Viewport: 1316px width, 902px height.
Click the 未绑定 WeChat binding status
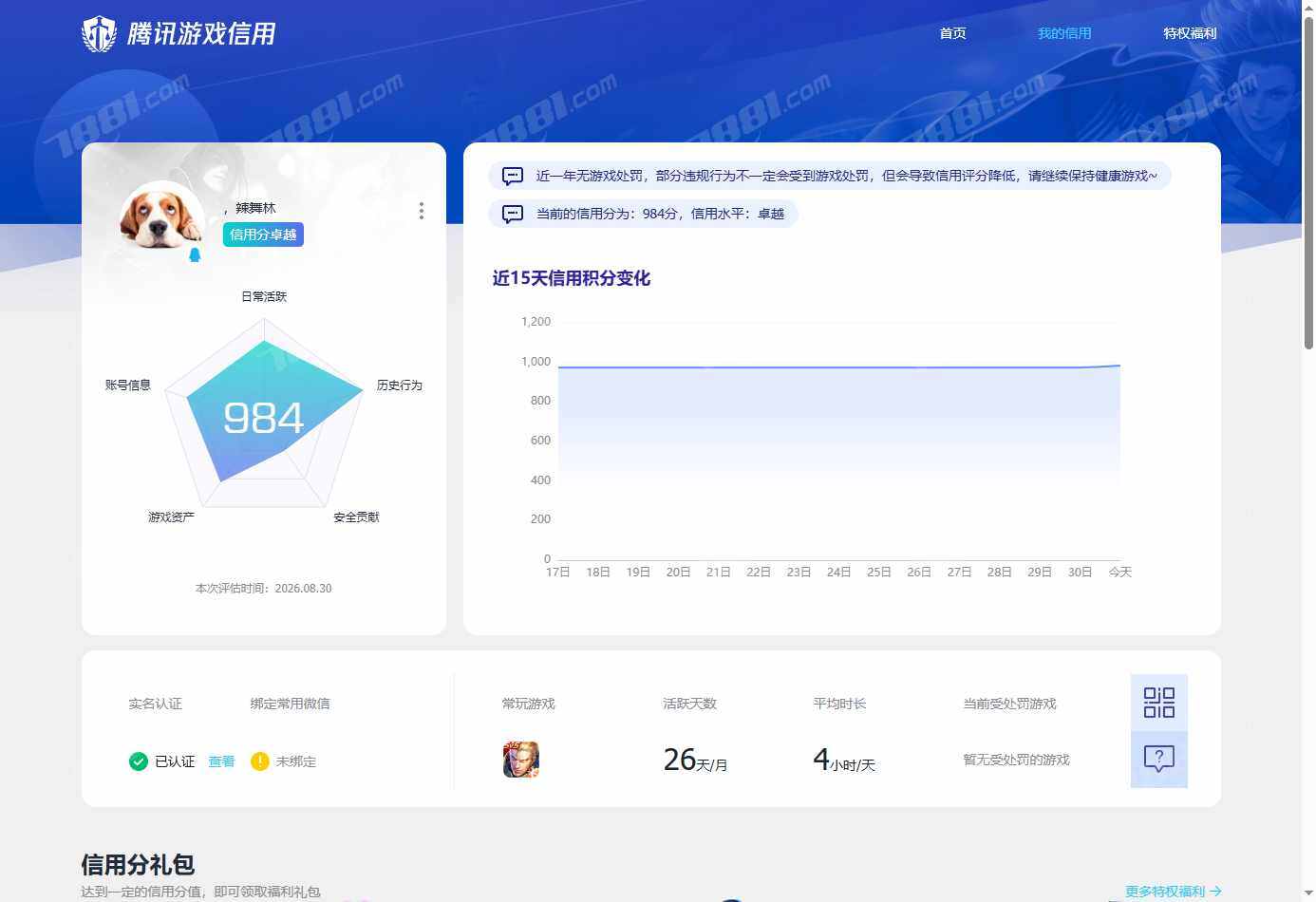tap(296, 761)
